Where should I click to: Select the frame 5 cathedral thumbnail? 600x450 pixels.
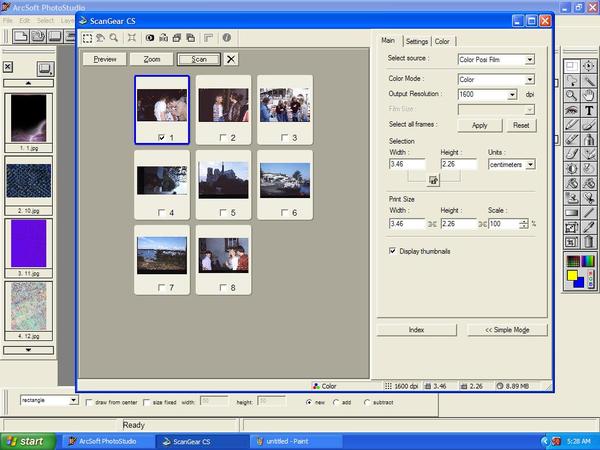tap(223, 180)
